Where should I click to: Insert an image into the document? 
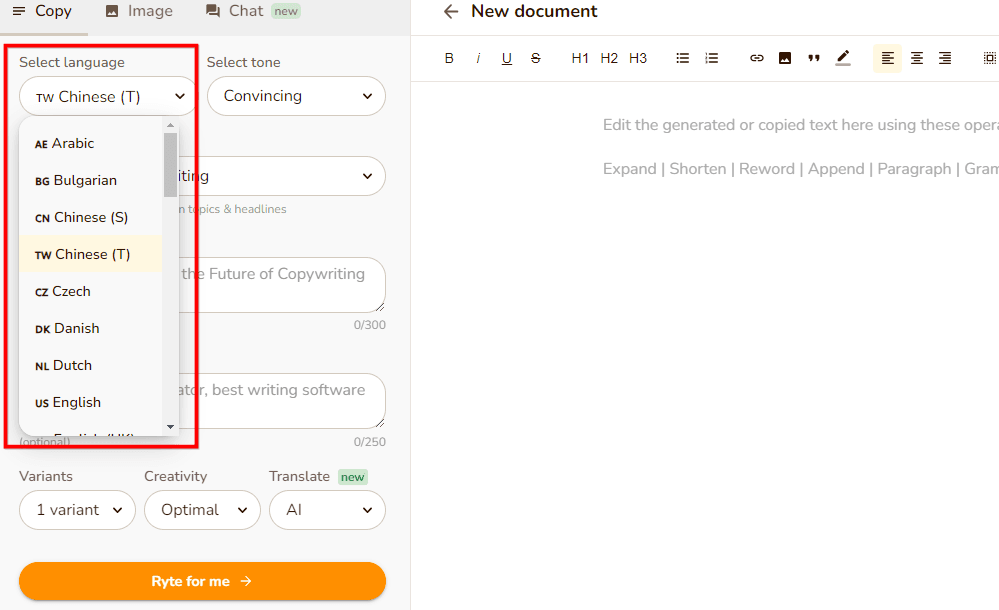coord(785,58)
